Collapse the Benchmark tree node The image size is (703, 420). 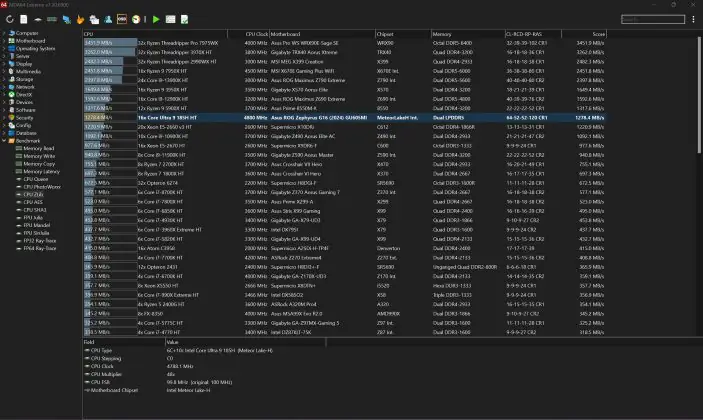click(4, 141)
